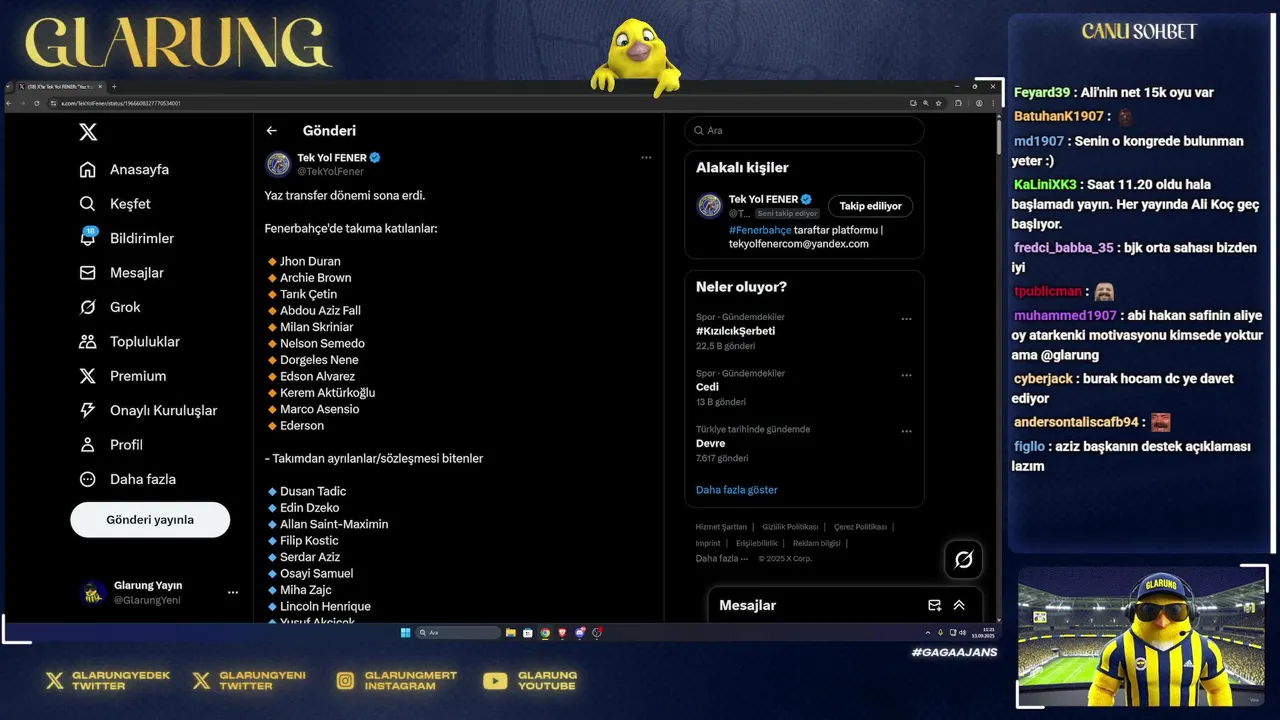Image resolution: width=1280 pixels, height=720 pixels.
Task: Click chat user Feyard39
Action: coord(1042,93)
